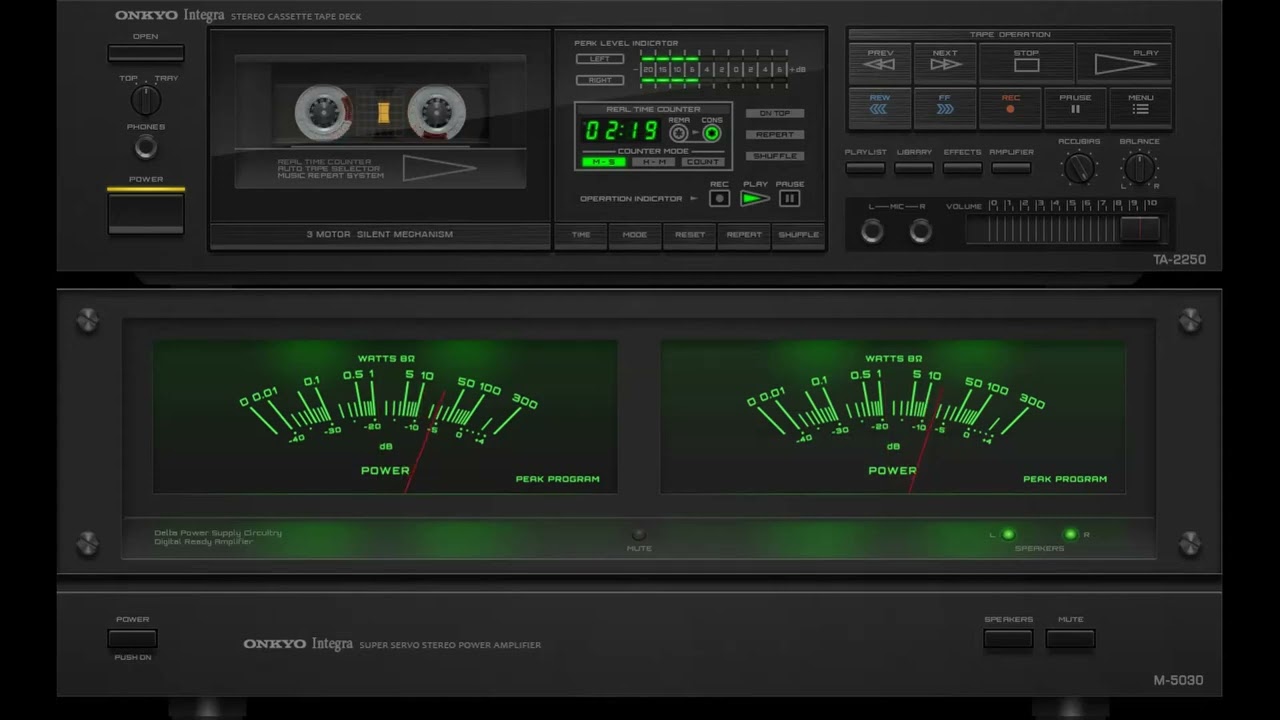The height and width of the screenshot is (720, 1280).
Task: Click the cassette door play arrow
Action: (439, 168)
